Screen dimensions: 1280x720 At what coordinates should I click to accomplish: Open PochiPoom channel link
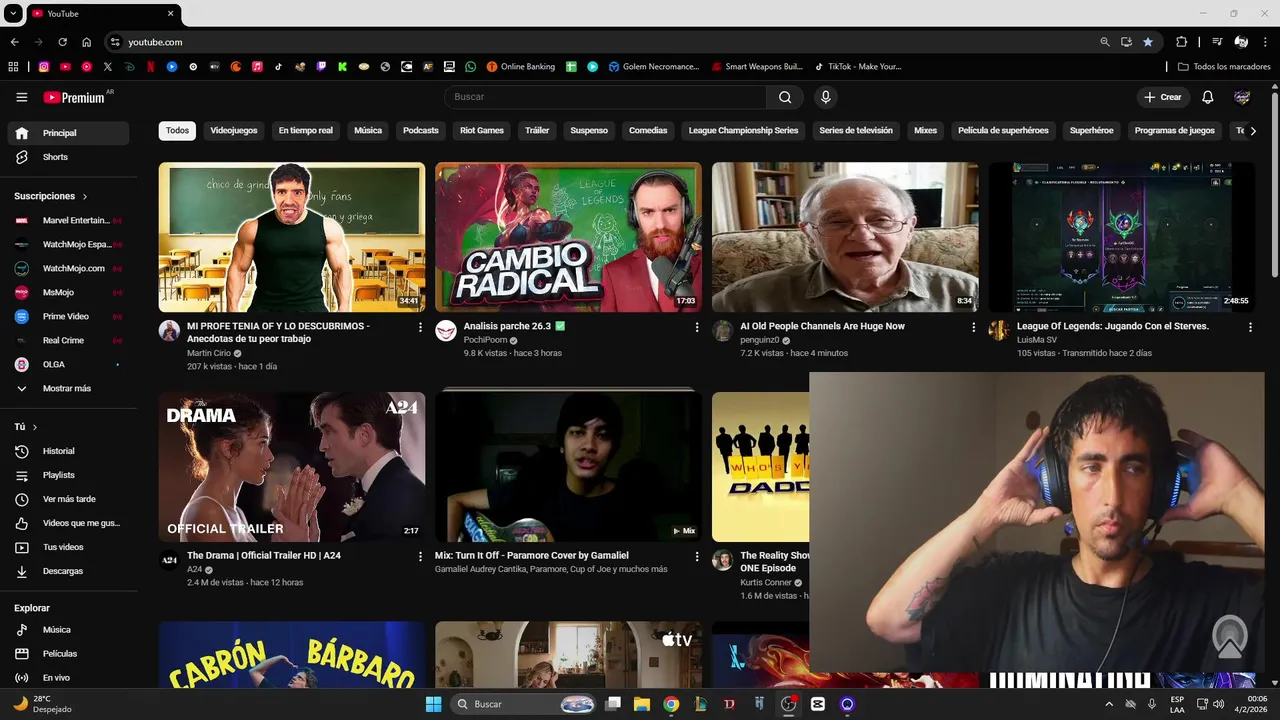point(485,340)
